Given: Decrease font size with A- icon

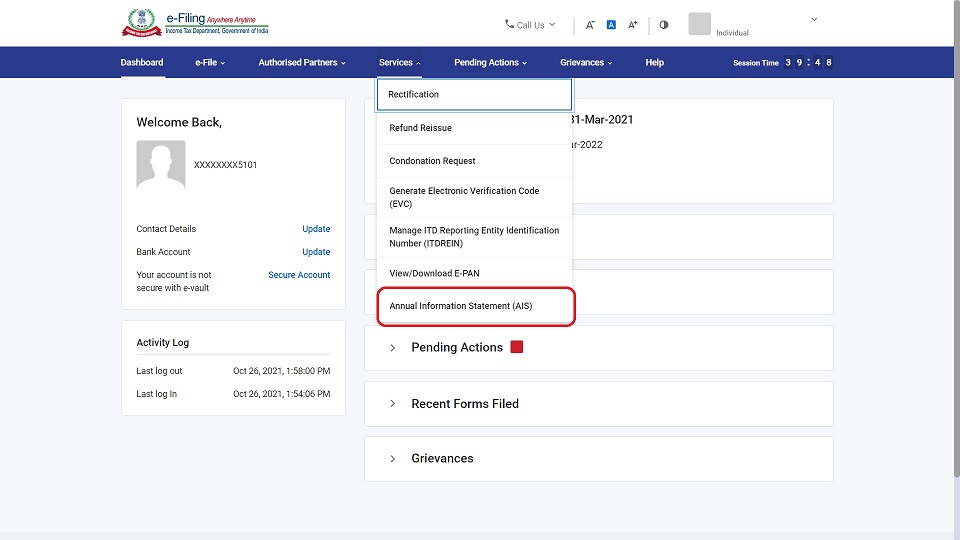Looking at the screenshot, I should click(x=590, y=25).
